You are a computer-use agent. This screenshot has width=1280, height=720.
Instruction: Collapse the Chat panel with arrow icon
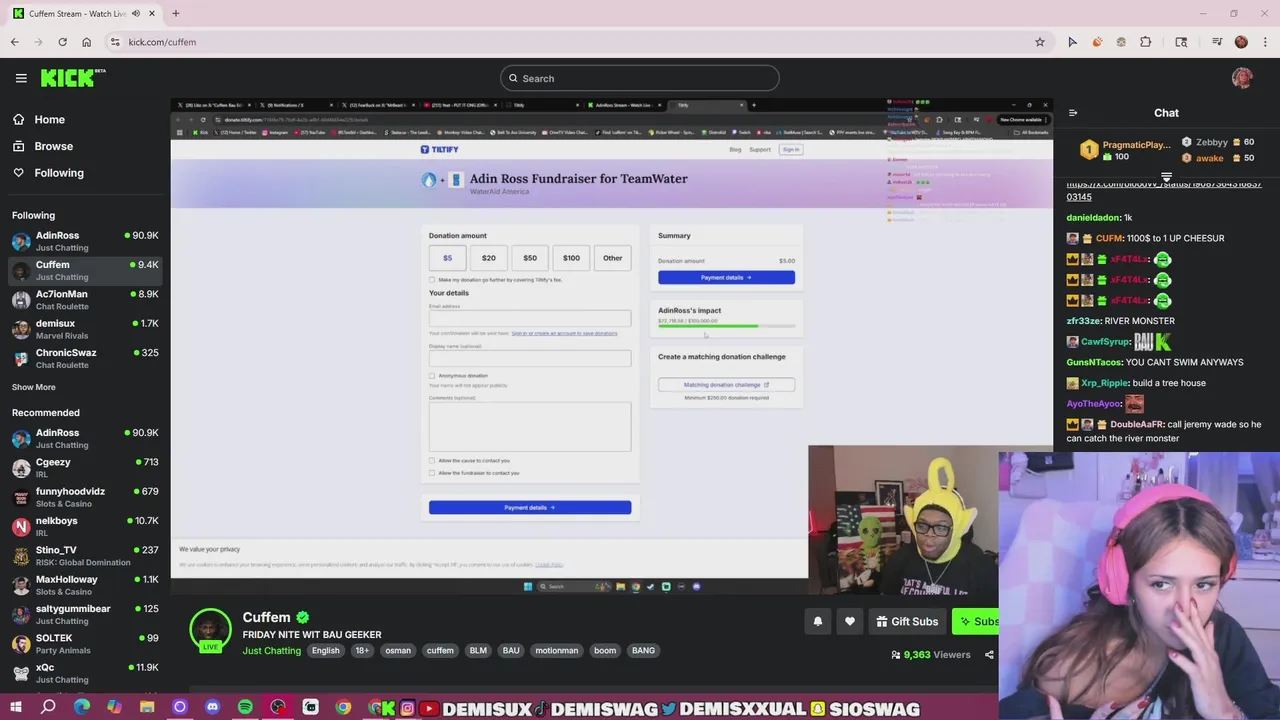point(1072,113)
